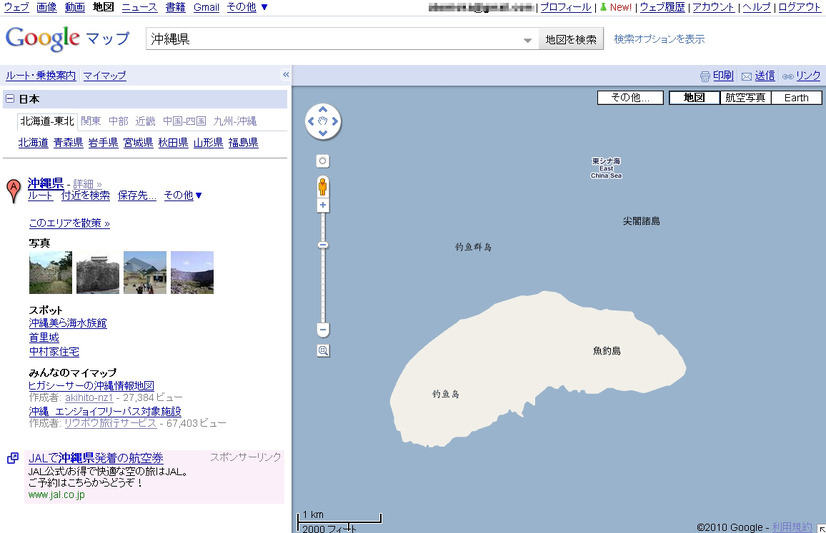
Task: Switch map to 地図 view
Action: tap(694, 98)
